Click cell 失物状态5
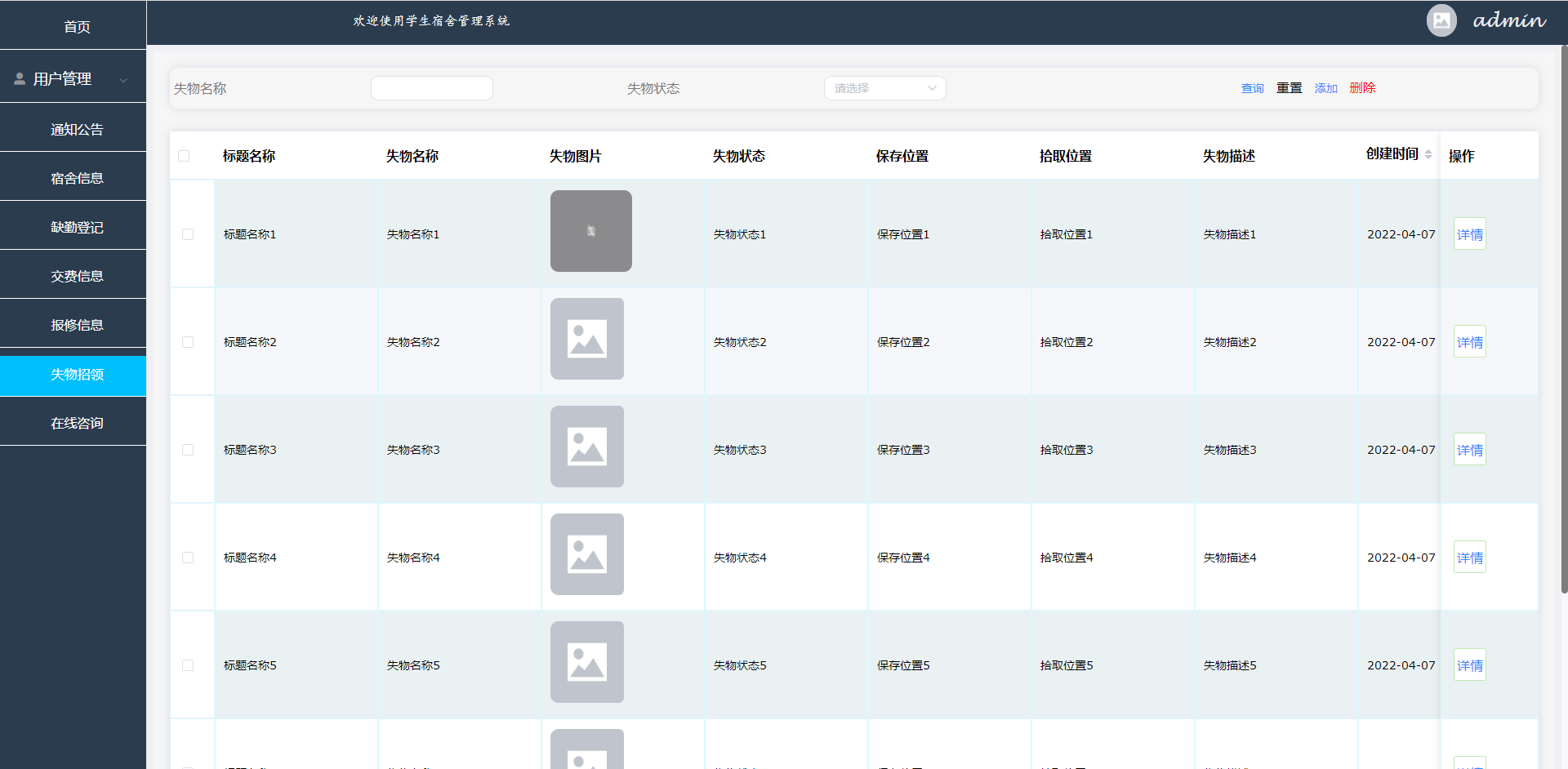 pyautogui.click(x=740, y=665)
